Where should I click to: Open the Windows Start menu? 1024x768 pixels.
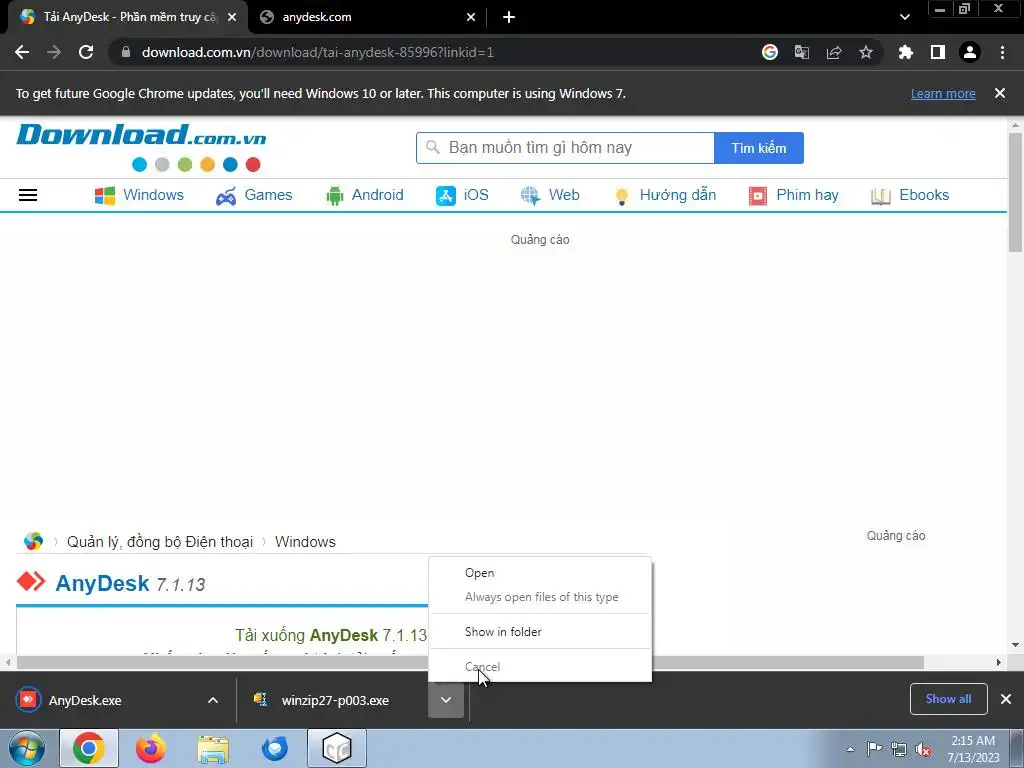click(x=27, y=748)
